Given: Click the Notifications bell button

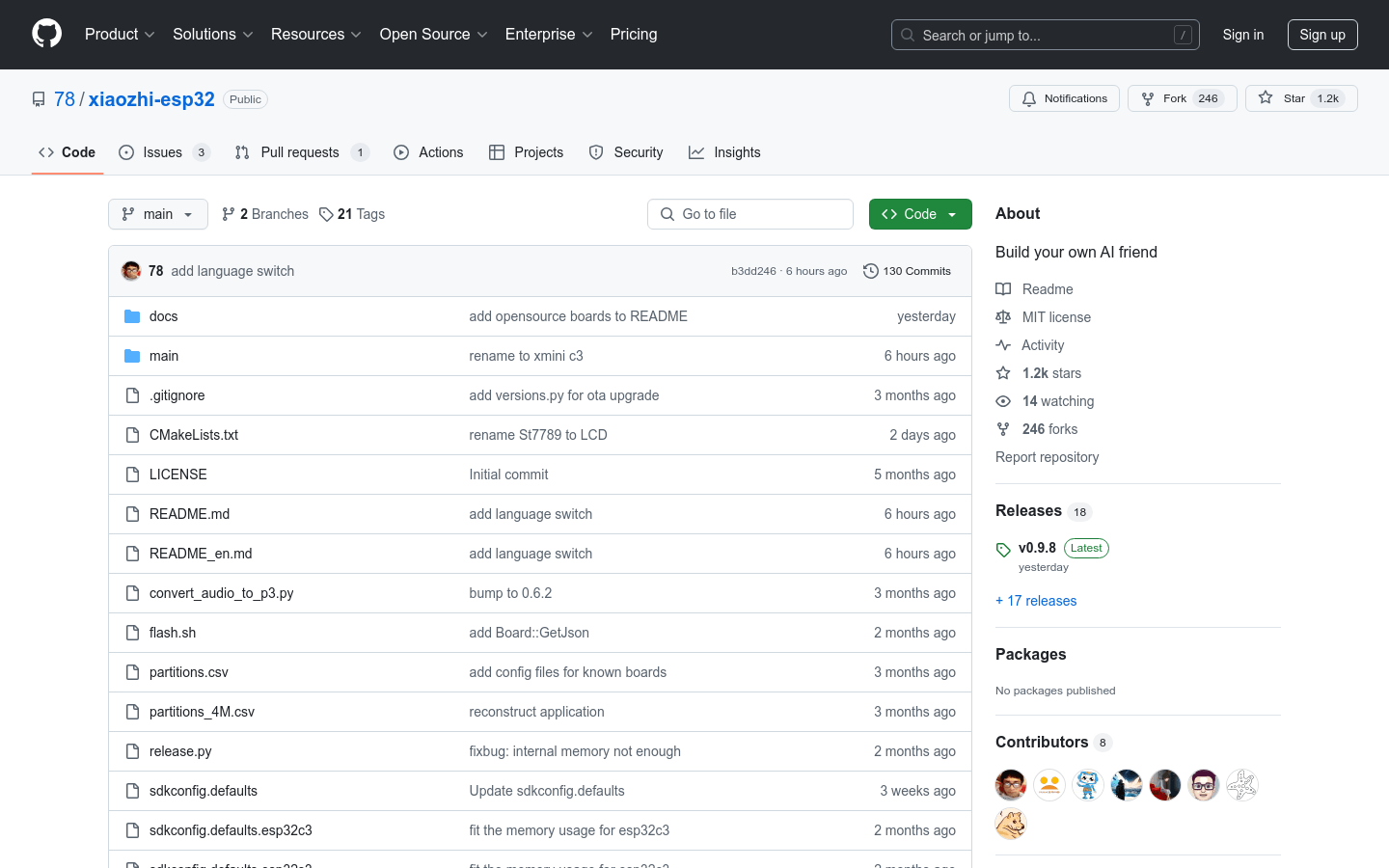Looking at the screenshot, I should coord(1064,98).
